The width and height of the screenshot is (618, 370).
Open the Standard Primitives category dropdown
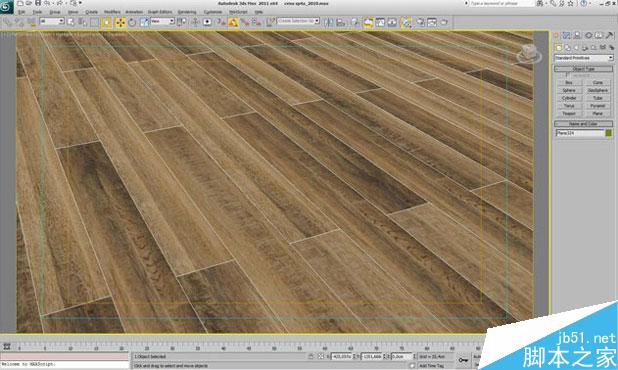click(x=584, y=58)
